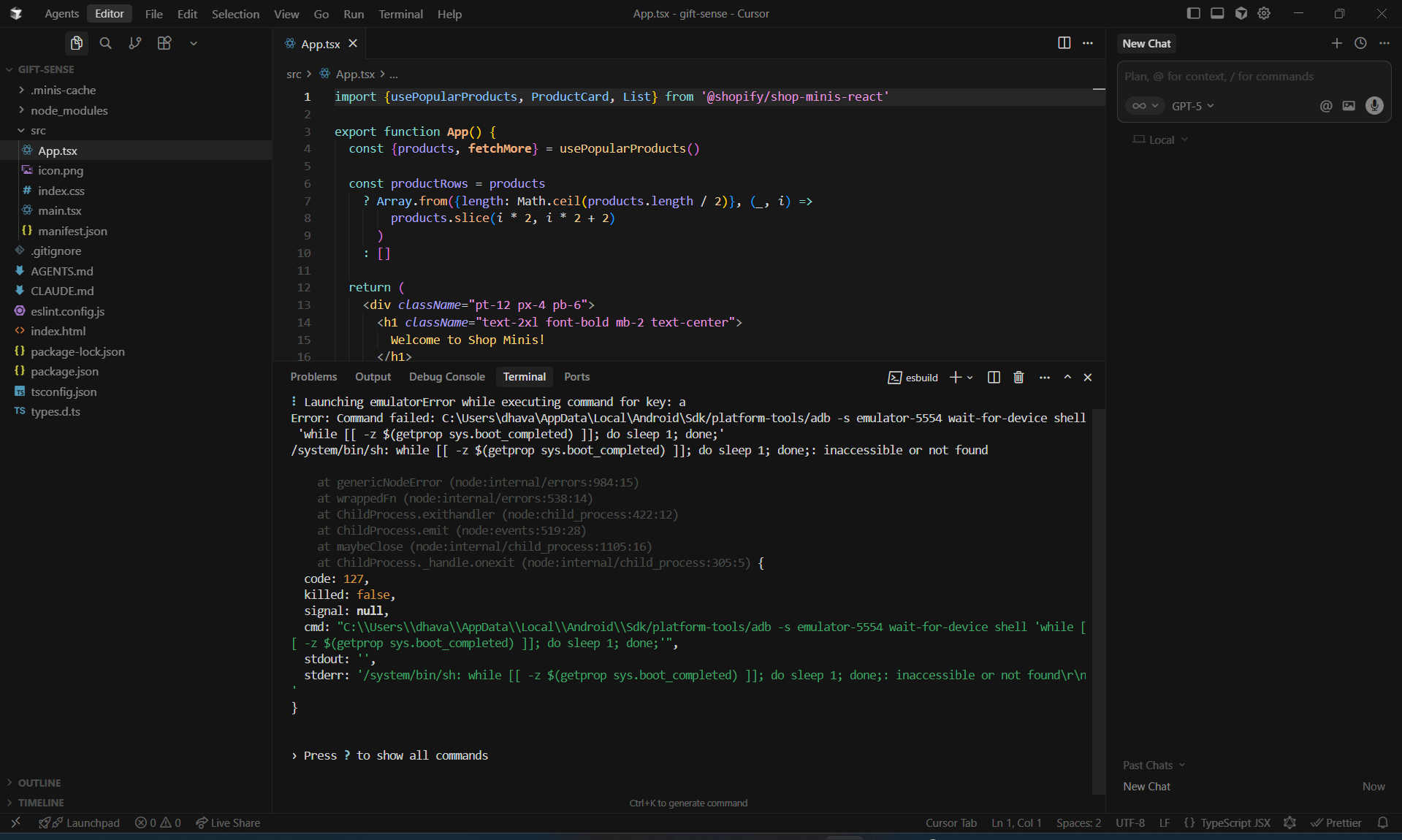Open the File menu
The image size is (1402, 840).
click(153, 14)
